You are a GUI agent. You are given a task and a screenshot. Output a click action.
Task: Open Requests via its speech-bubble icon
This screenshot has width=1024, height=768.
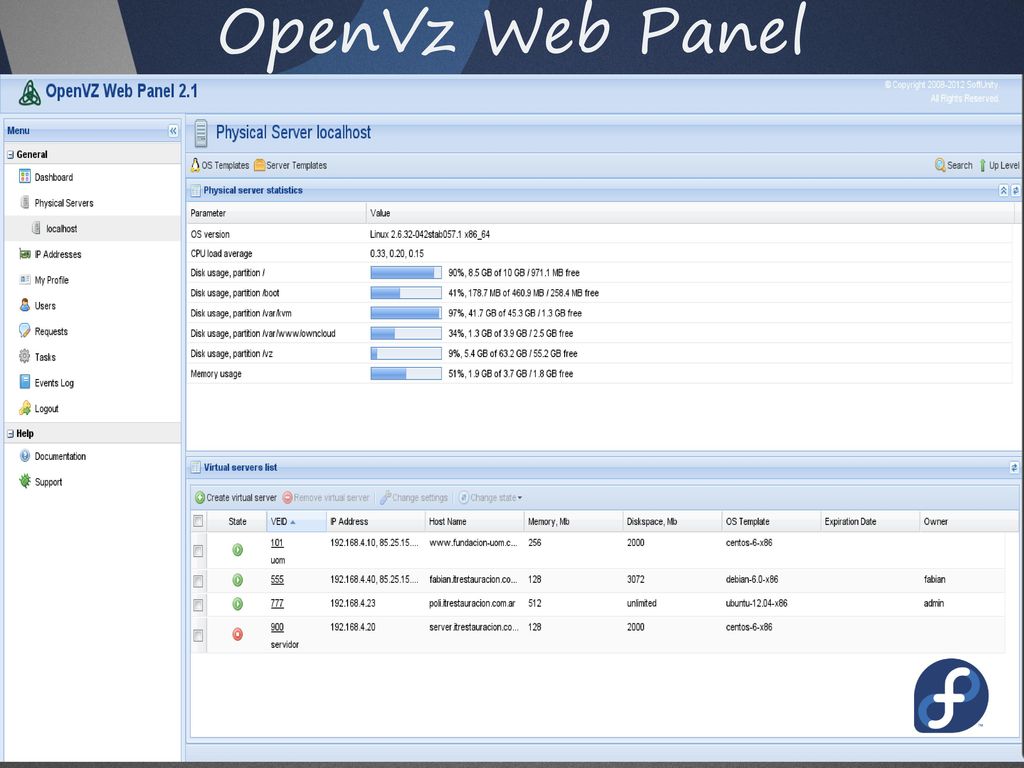[x=25, y=330]
